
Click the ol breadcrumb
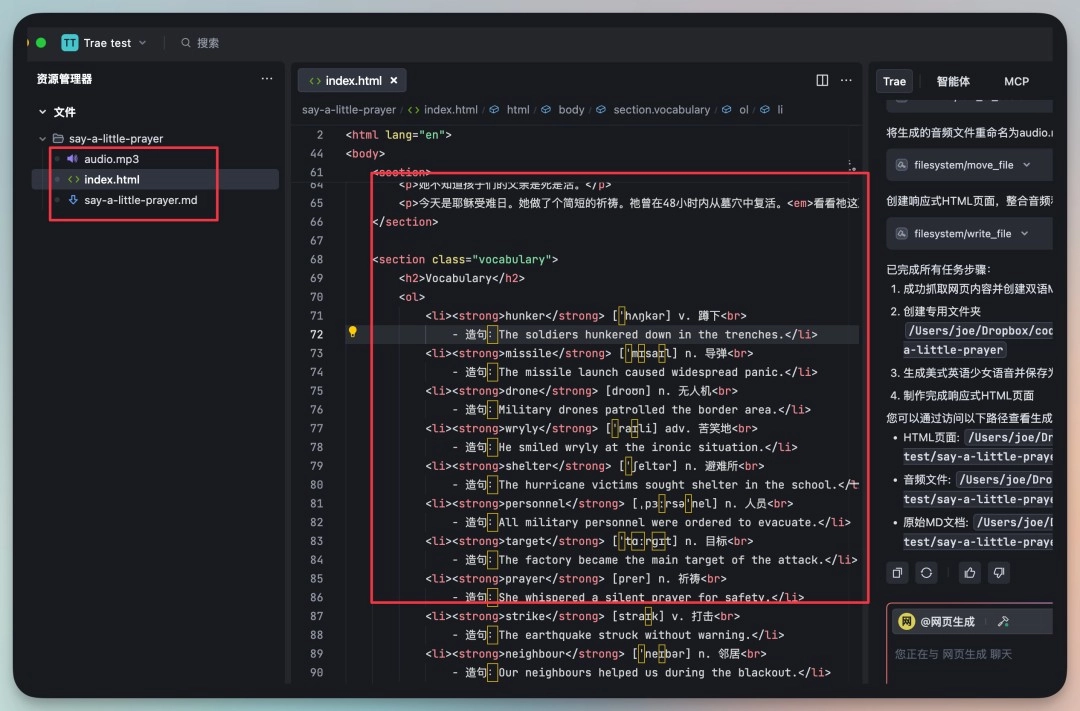tap(743, 110)
